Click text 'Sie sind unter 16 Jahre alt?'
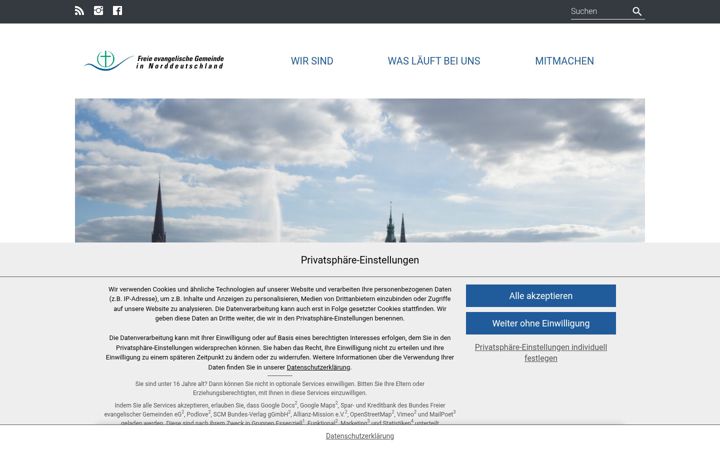 [171, 383]
